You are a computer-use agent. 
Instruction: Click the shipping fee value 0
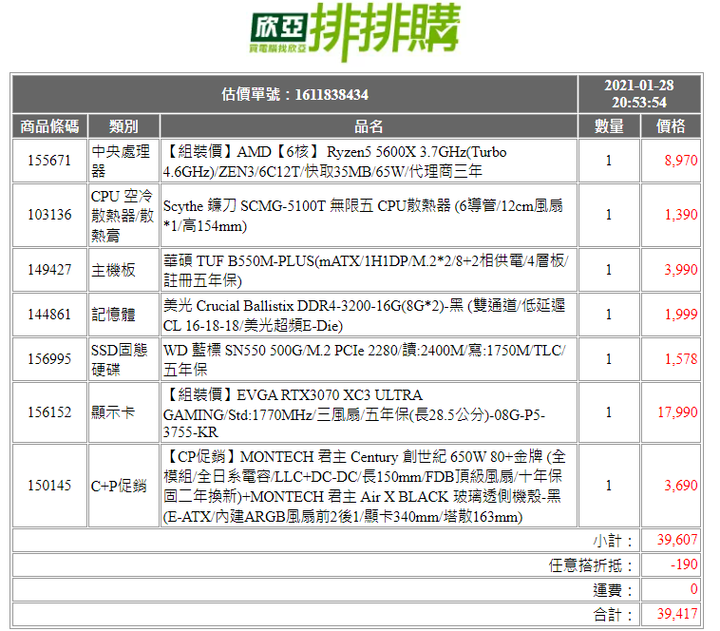(694, 589)
